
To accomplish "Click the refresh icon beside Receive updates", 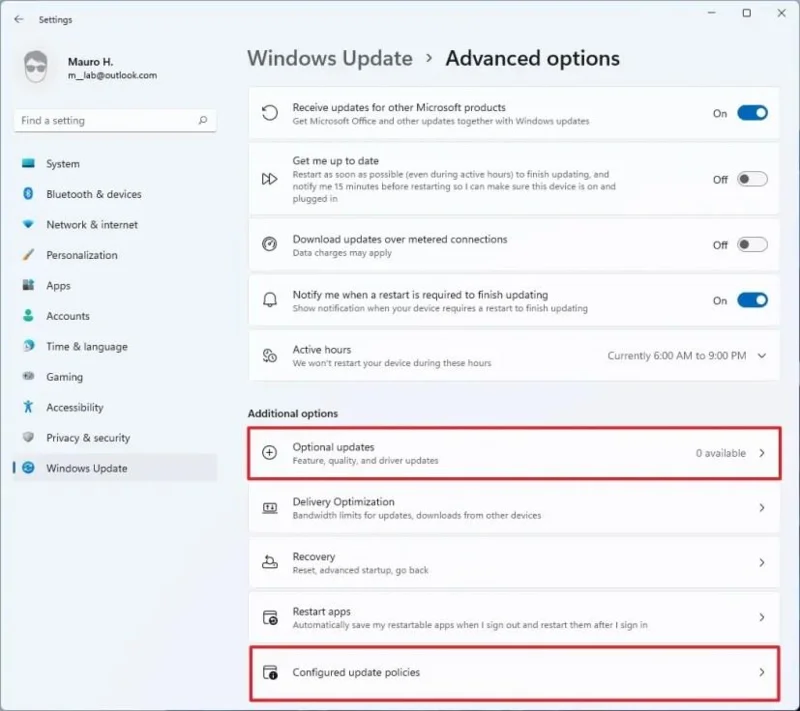I will pos(269,113).
